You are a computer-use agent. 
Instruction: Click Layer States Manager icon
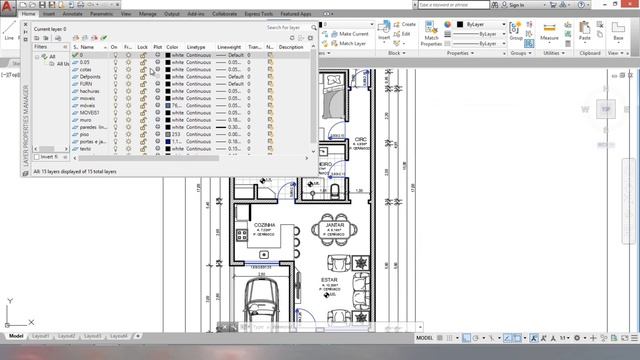coord(58,38)
